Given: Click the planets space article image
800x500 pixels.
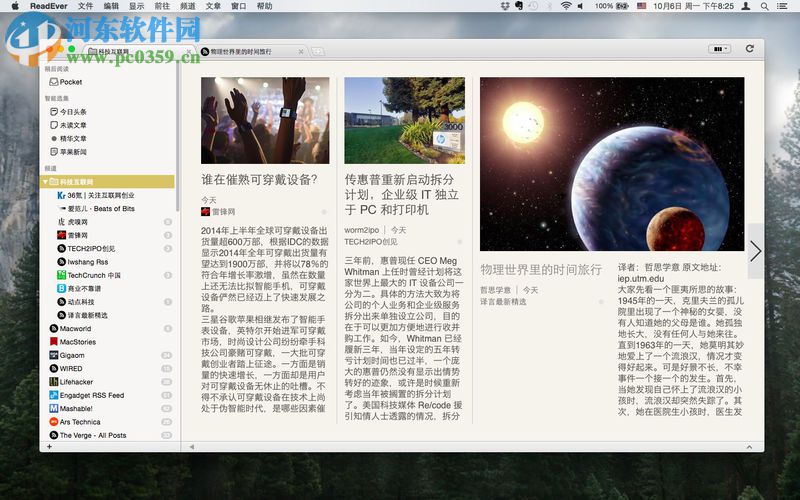Looking at the screenshot, I should [x=612, y=164].
